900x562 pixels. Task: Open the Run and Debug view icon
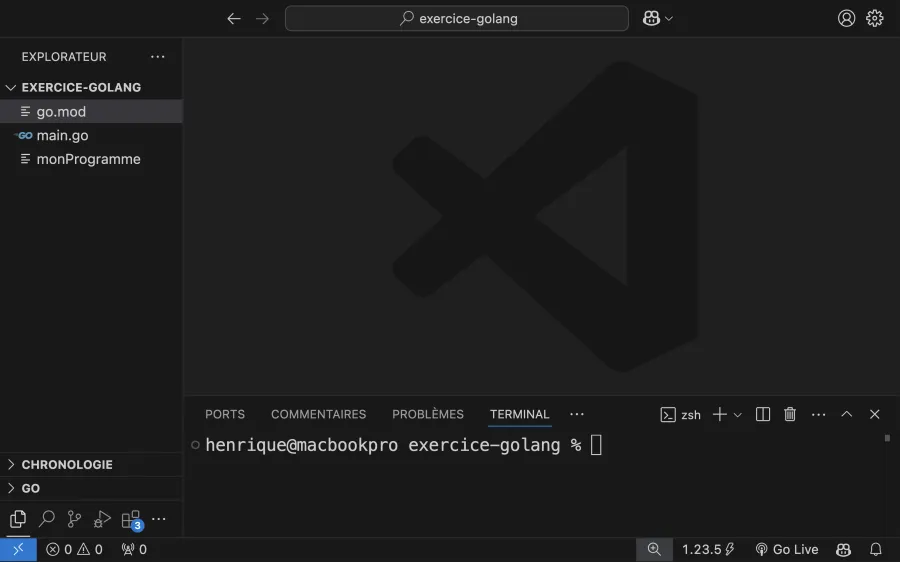(102, 519)
